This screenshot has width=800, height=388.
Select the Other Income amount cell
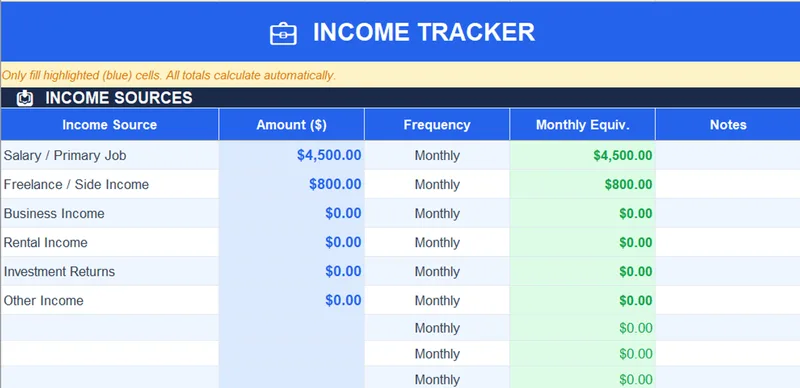click(x=291, y=300)
